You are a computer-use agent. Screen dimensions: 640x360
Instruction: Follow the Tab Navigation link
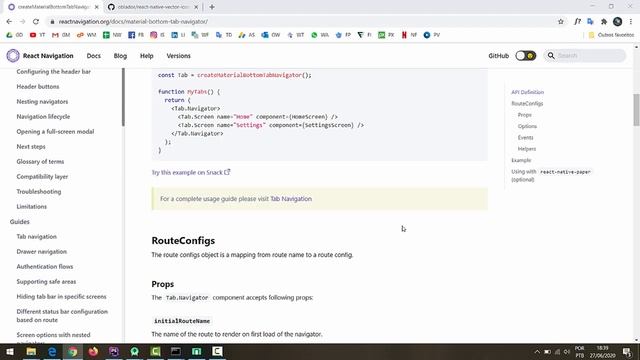tap(291, 199)
